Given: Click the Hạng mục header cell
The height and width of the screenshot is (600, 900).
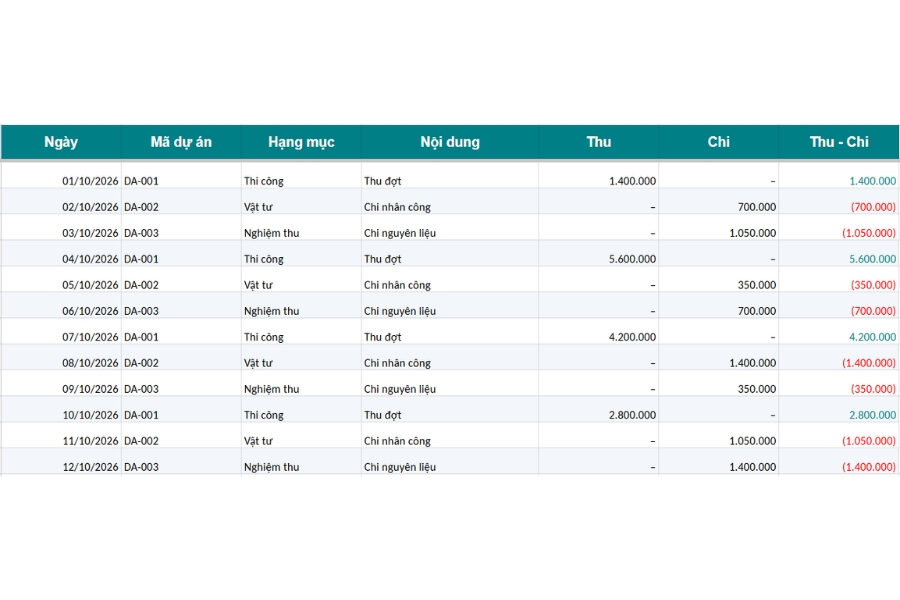Looking at the screenshot, I should pos(301,142).
